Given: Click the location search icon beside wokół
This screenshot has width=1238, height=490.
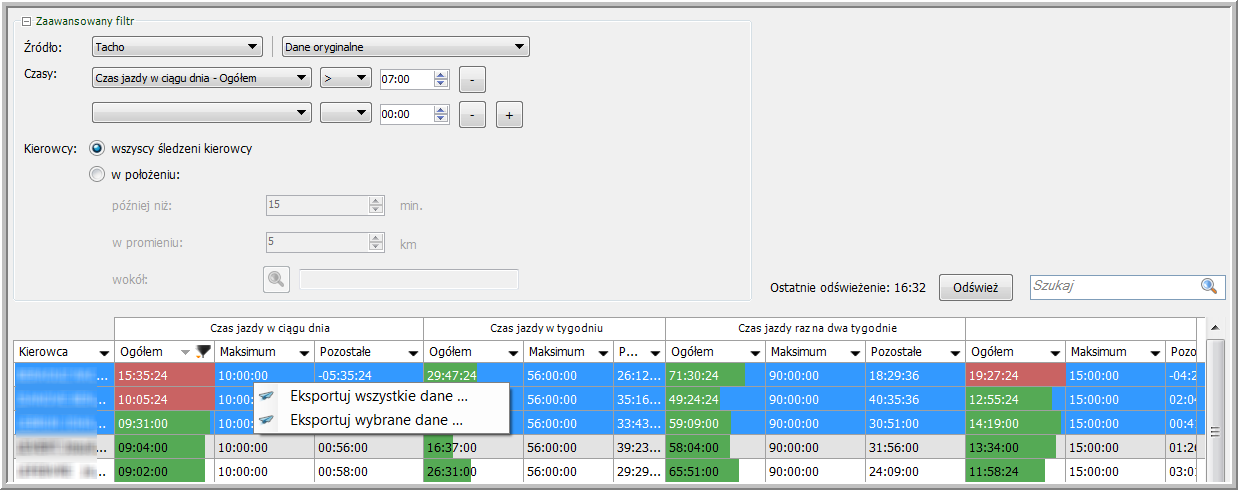Looking at the screenshot, I should [x=276, y=279].
